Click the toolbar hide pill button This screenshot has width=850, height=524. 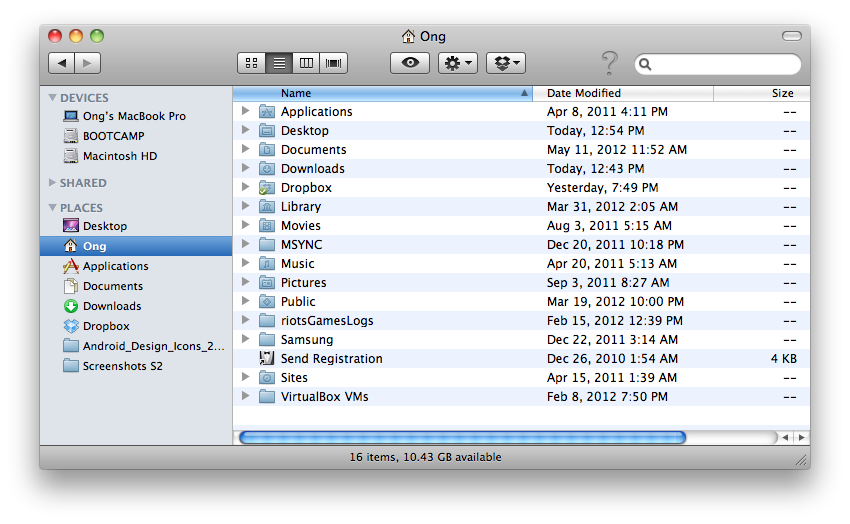coord(791,36)
